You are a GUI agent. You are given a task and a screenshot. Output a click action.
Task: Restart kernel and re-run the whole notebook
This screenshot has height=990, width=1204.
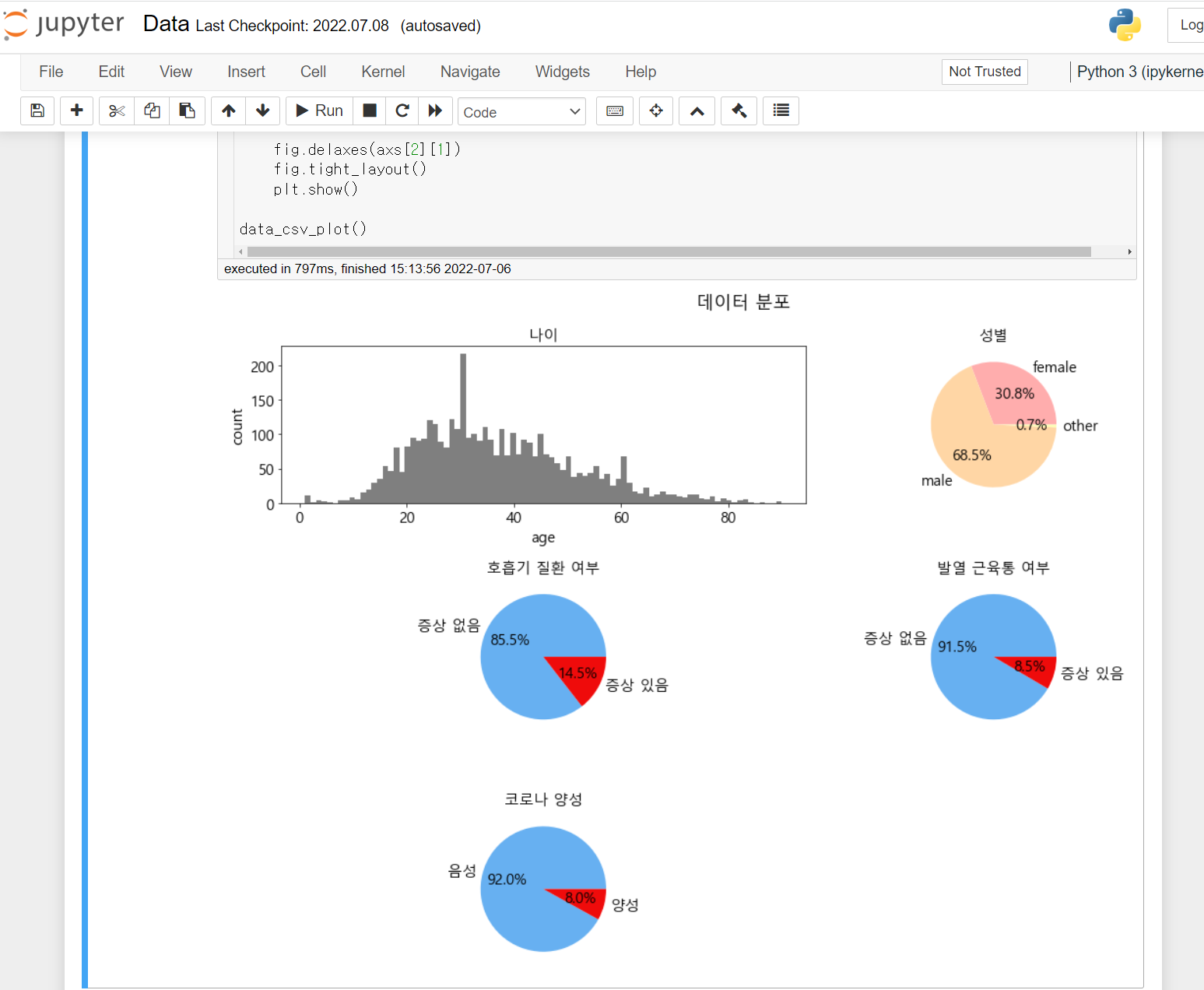point(435,111)
